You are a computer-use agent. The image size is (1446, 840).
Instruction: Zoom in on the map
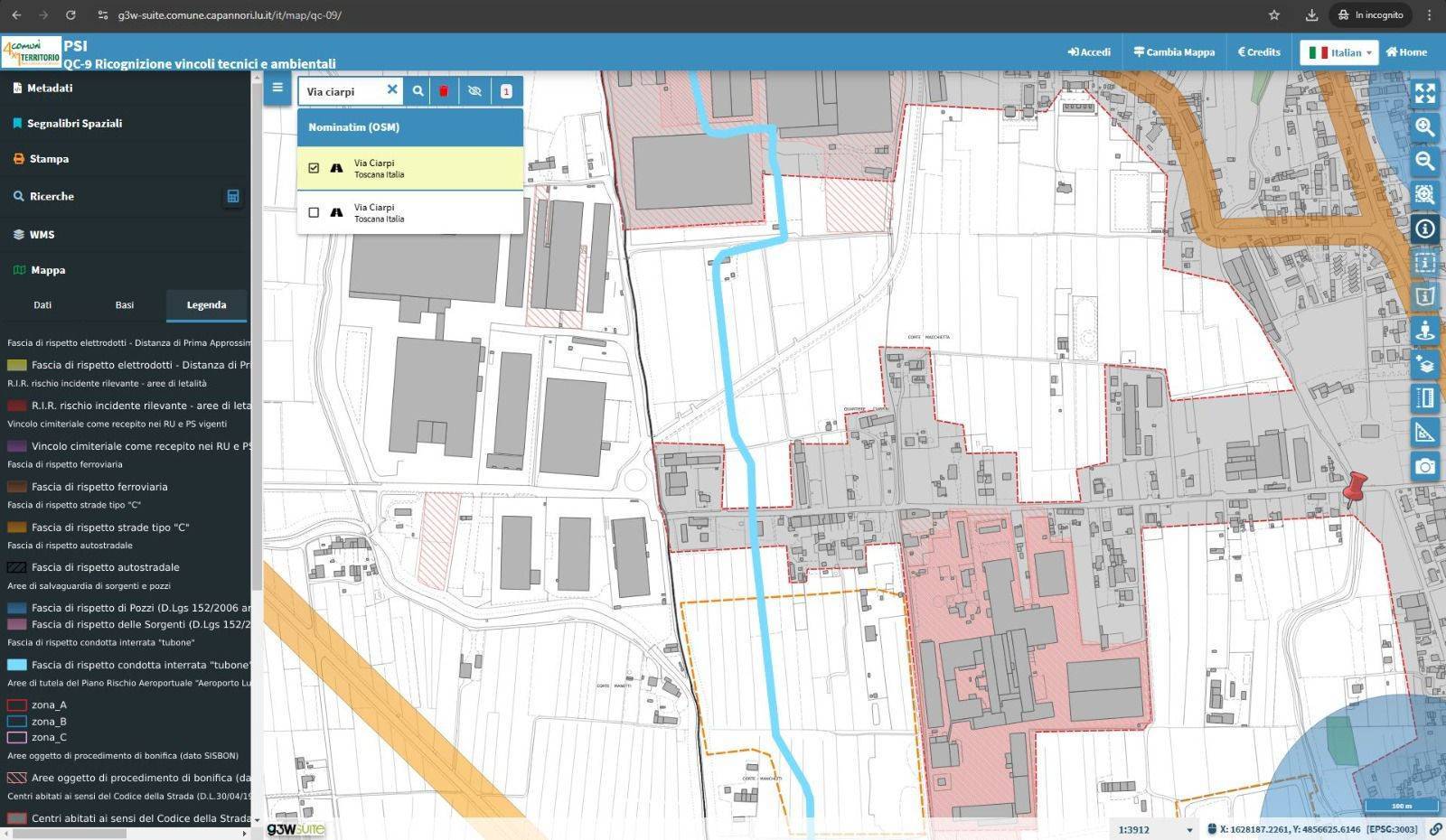tap(1424, 127)
